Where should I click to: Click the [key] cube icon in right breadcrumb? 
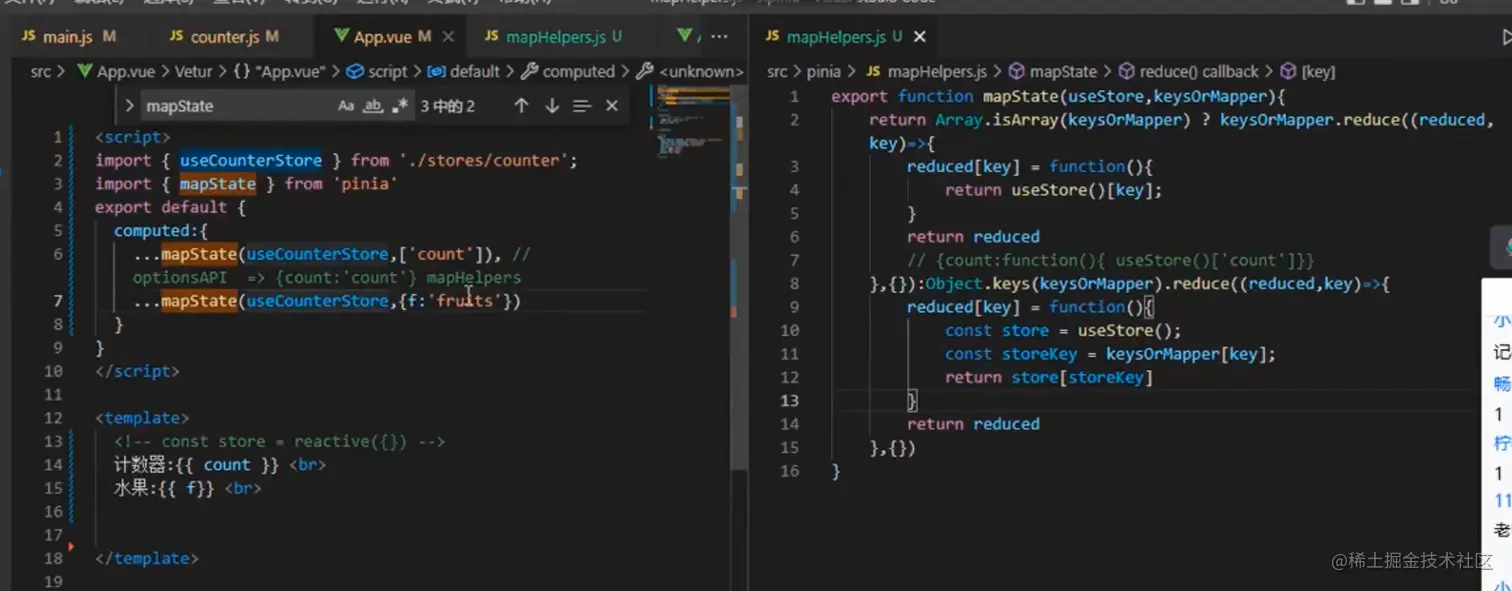[1289, 72]
